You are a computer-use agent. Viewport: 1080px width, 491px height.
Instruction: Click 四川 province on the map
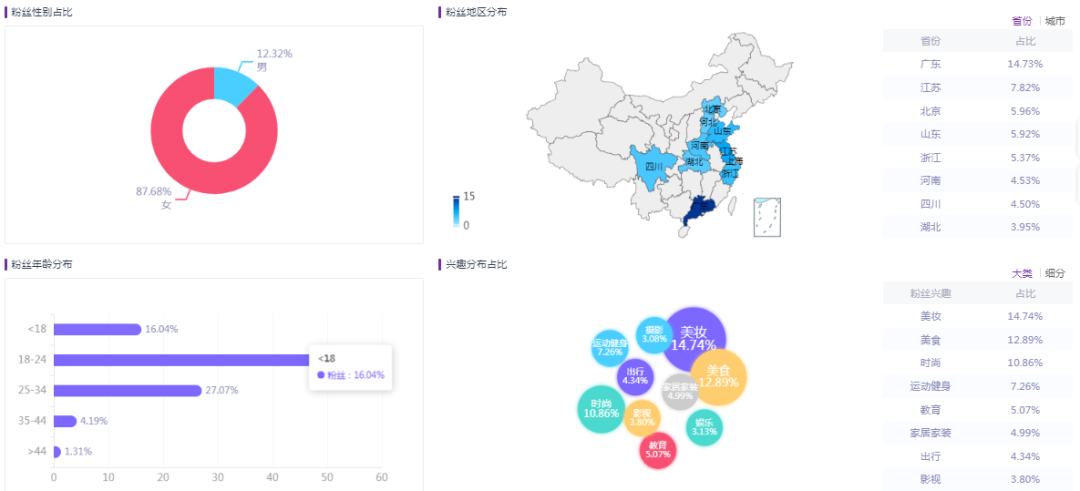tap(652, 167)
